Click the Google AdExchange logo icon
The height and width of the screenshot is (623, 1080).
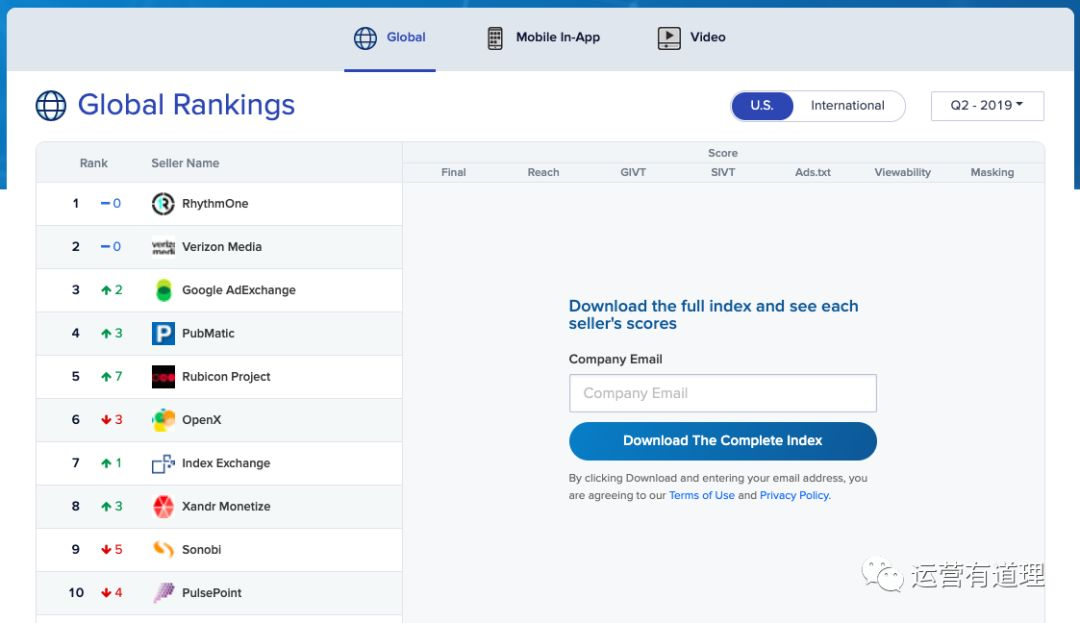click(163, 290)
